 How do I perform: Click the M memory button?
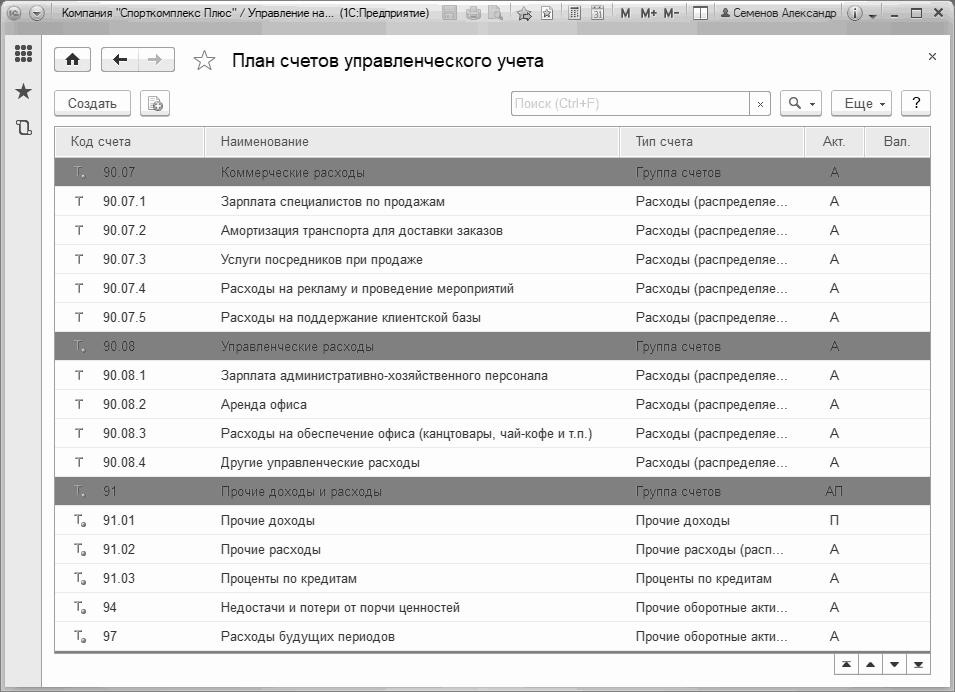(x=625, y=13)
